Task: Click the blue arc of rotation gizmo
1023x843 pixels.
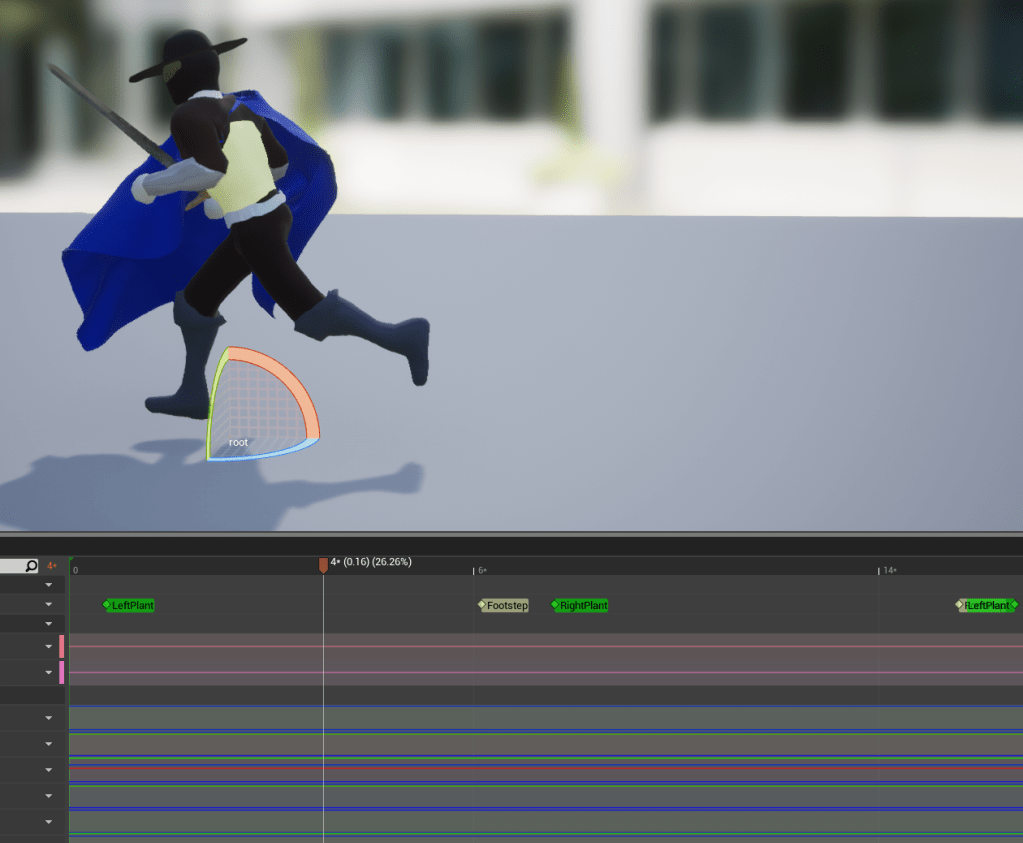Action: click(265, 454)
